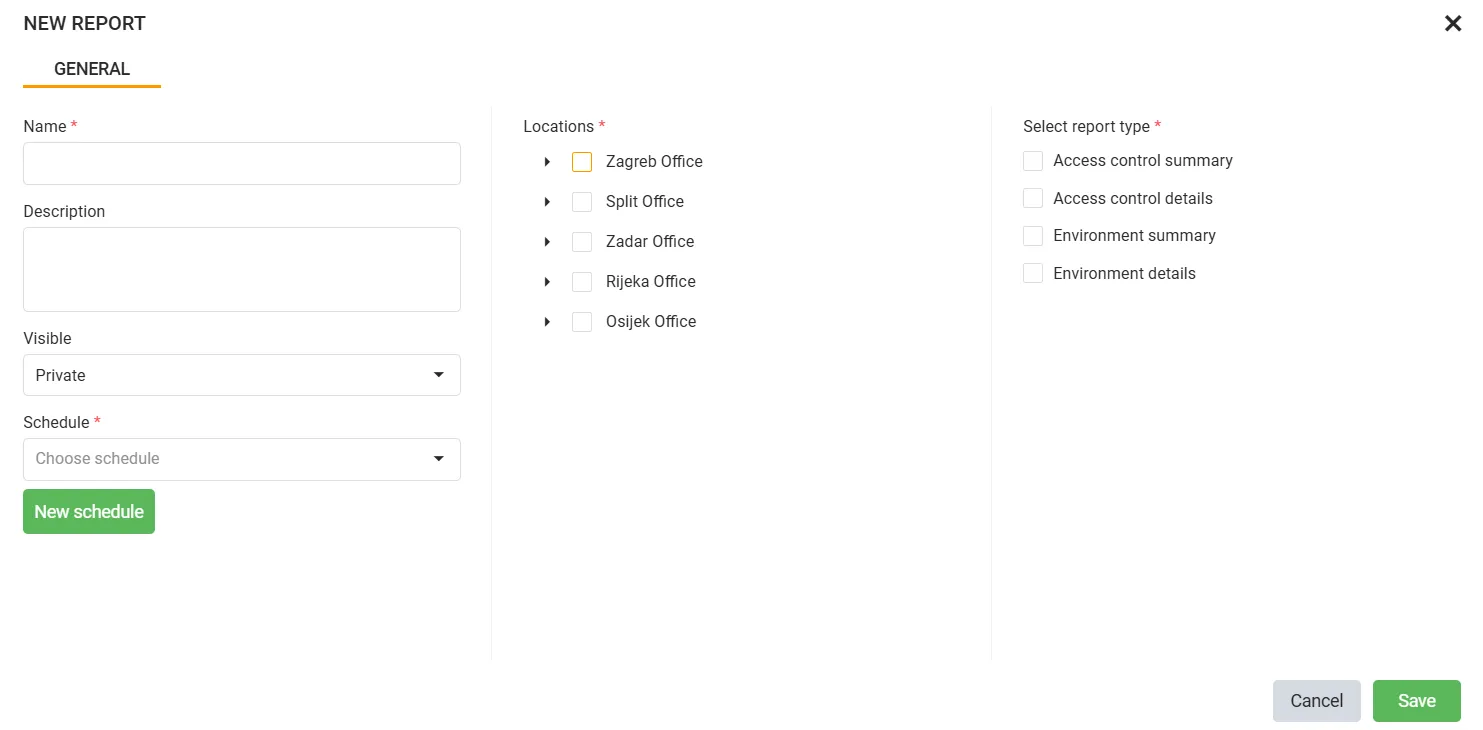Expand the Osijek Office location arrow
The height and width of the screenshot is (730, 1483).
coord(547,322)
